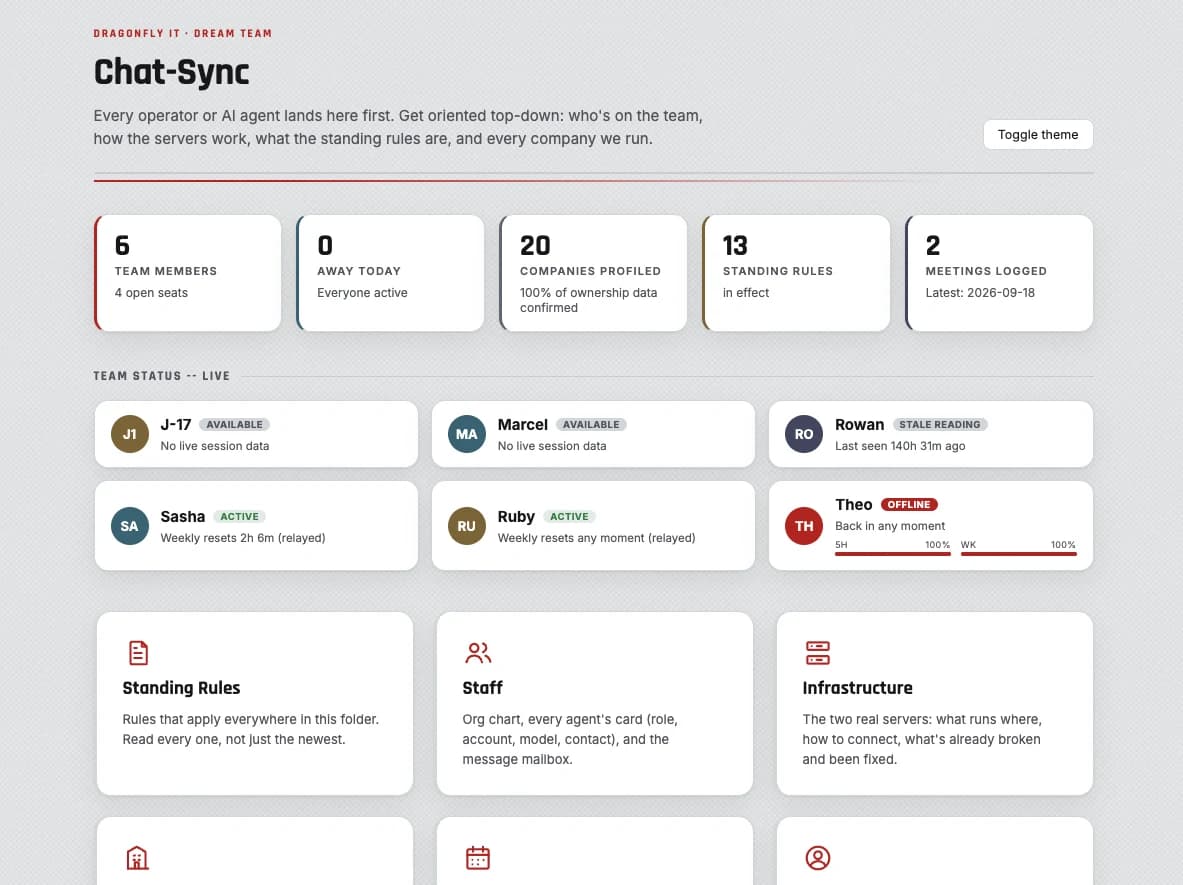Open the Standing Rules card title

point(181,688)
